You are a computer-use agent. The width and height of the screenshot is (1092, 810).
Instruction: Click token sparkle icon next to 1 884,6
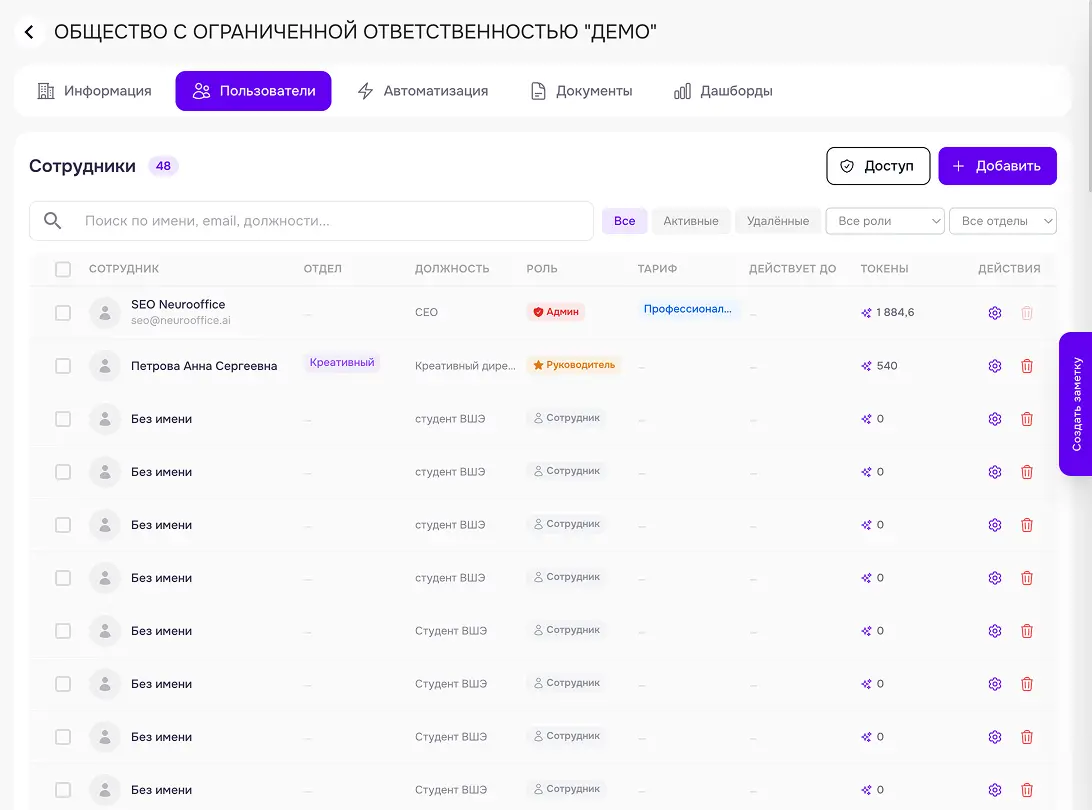pyautogui.click(x=866, y=313)
